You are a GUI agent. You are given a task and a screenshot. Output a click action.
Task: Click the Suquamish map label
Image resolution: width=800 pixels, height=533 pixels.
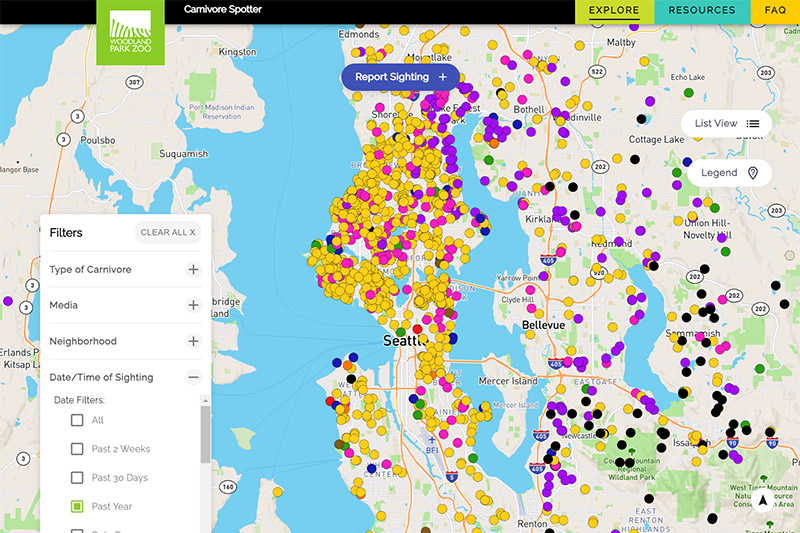[183, 154]
